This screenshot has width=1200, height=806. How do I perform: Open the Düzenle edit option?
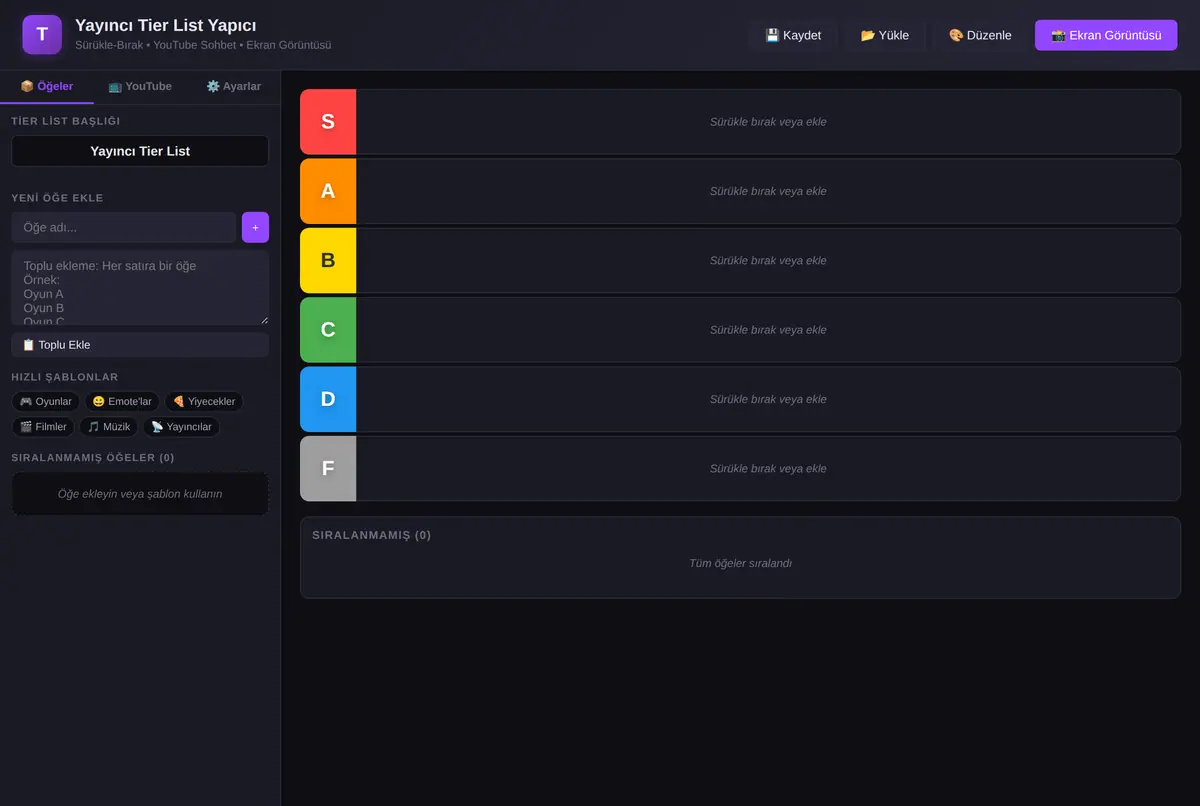coord(980,35)
